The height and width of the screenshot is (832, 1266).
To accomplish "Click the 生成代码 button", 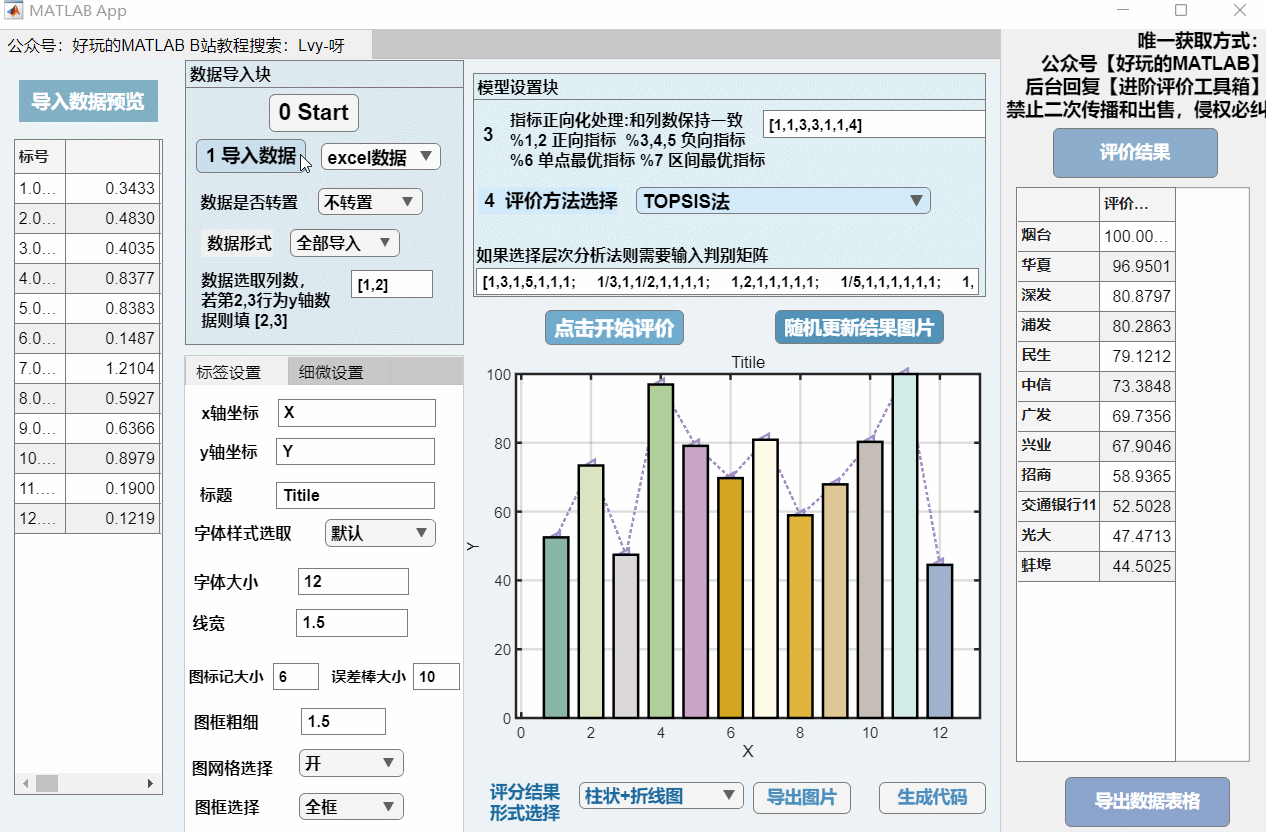I will click(x=932, y=797).
